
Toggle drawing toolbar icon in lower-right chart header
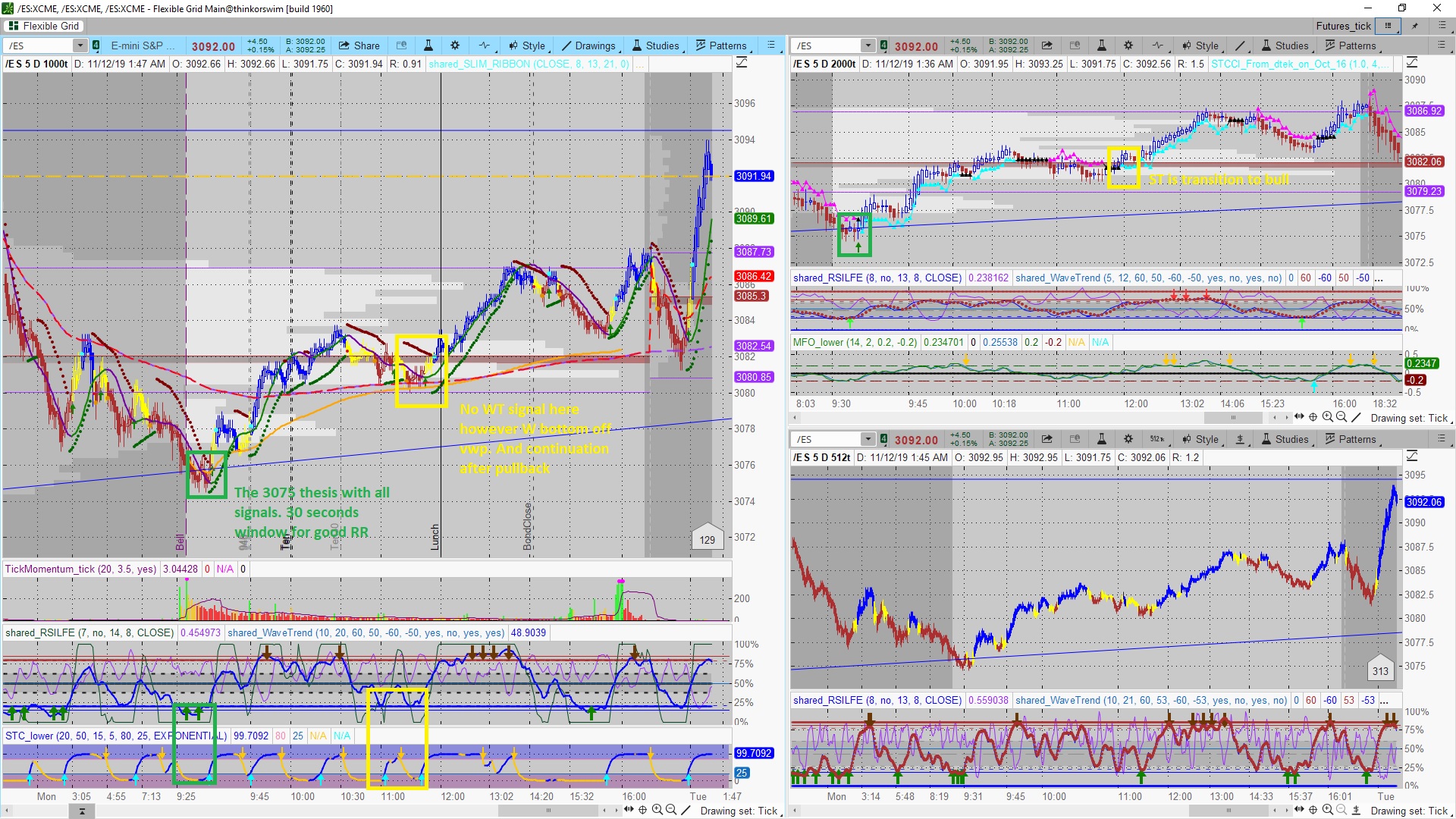point(1412,456)
